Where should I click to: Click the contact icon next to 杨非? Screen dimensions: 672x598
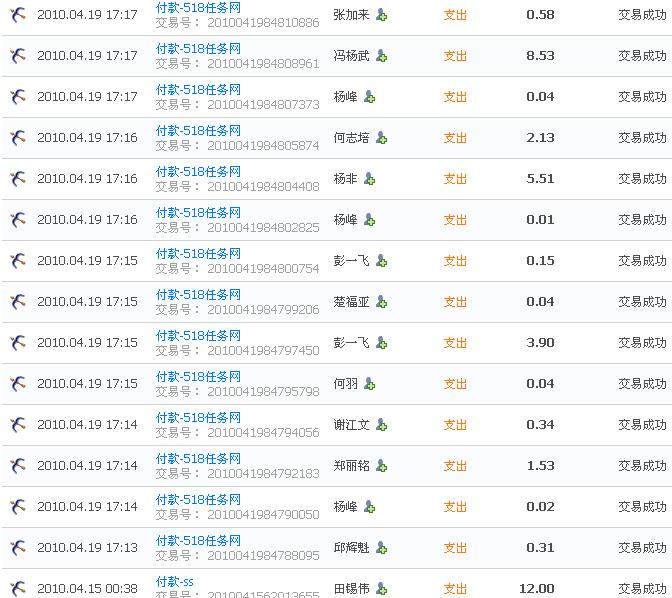point(370,179)
